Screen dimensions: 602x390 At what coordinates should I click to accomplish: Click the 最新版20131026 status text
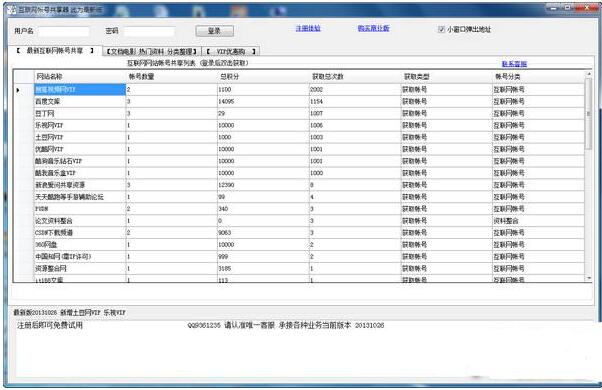(69, 312)
